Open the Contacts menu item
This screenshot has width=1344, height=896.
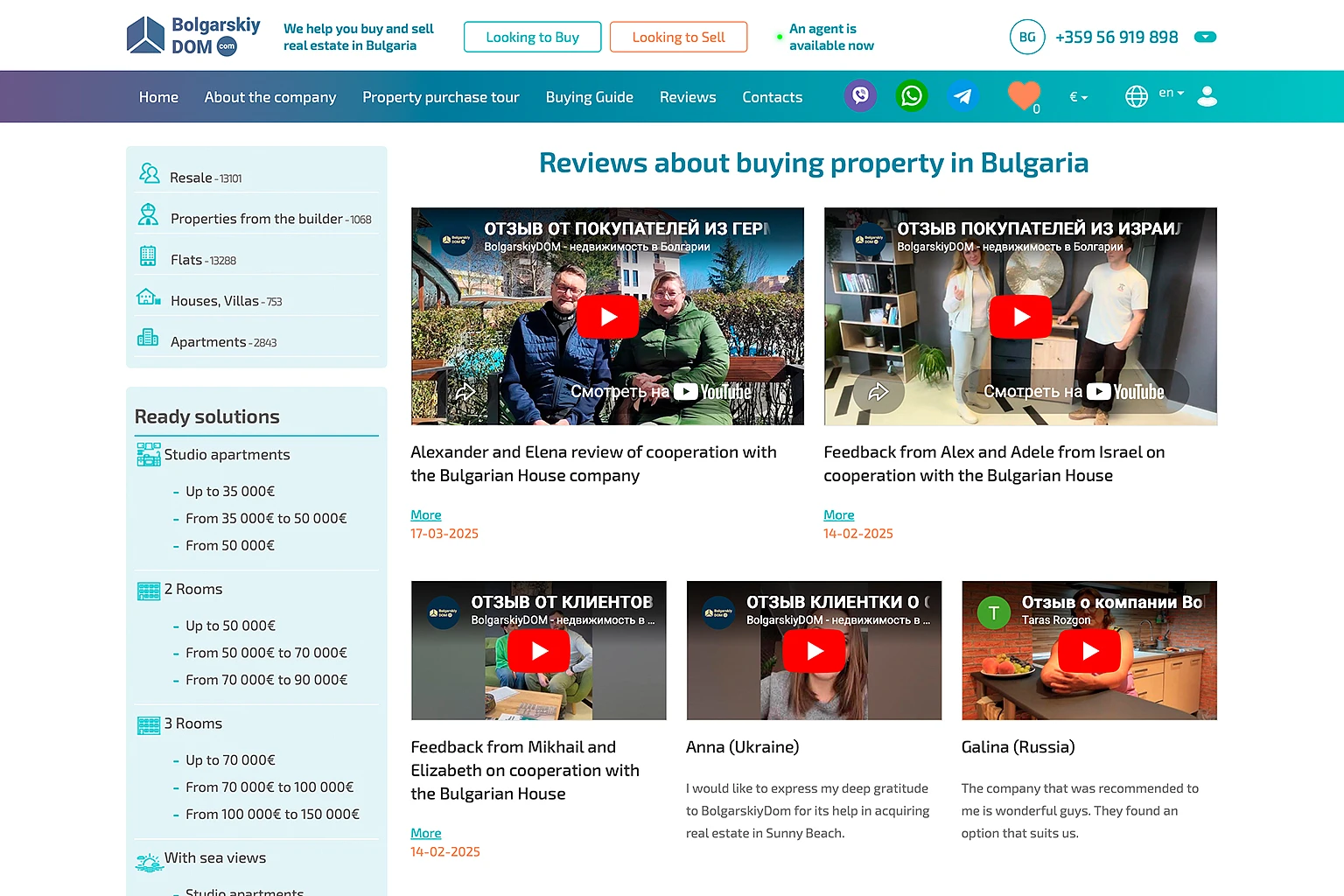(773, 97)
